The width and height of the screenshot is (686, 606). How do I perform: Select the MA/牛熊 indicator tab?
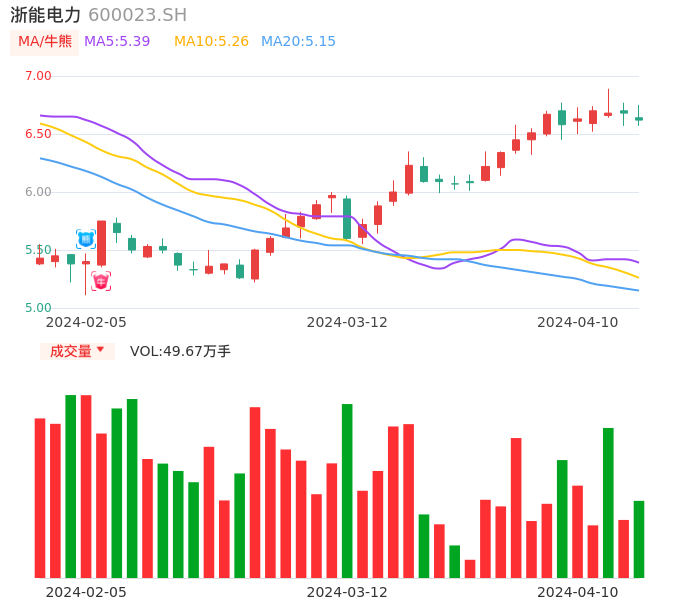tap(45, 42)
